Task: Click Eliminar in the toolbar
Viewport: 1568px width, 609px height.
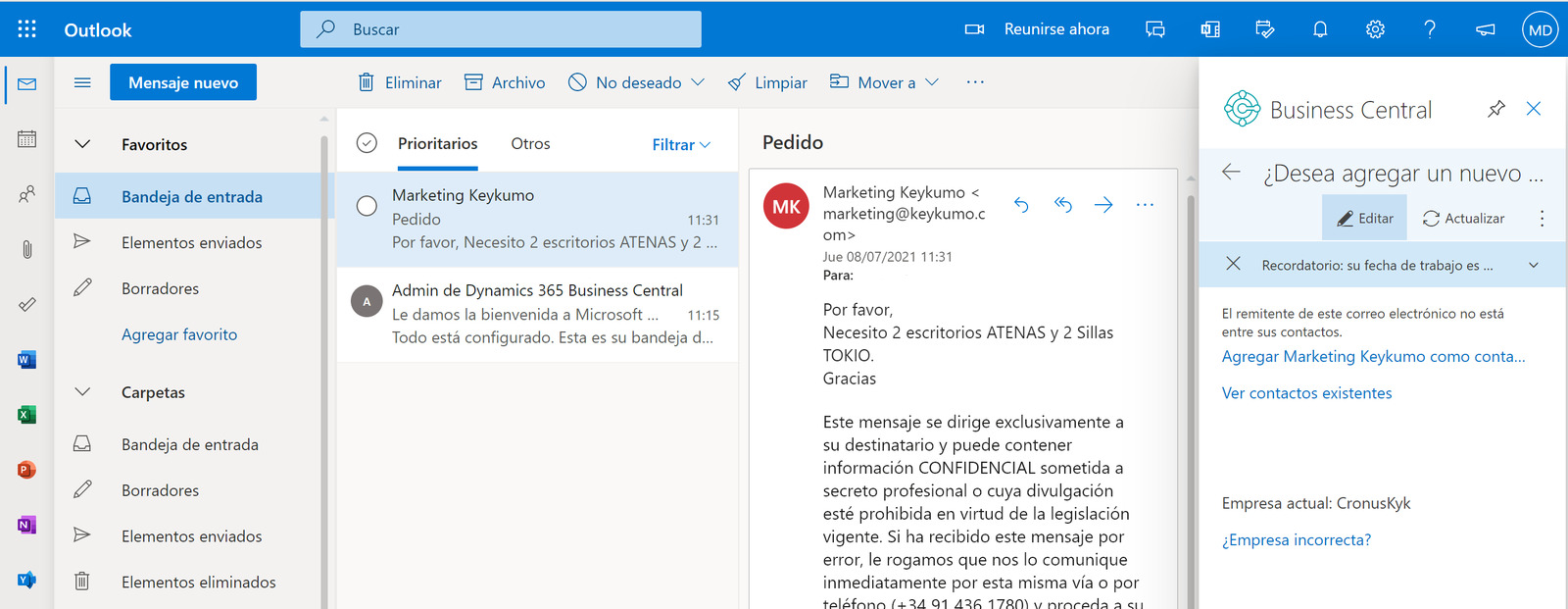Action: point(400,82)
